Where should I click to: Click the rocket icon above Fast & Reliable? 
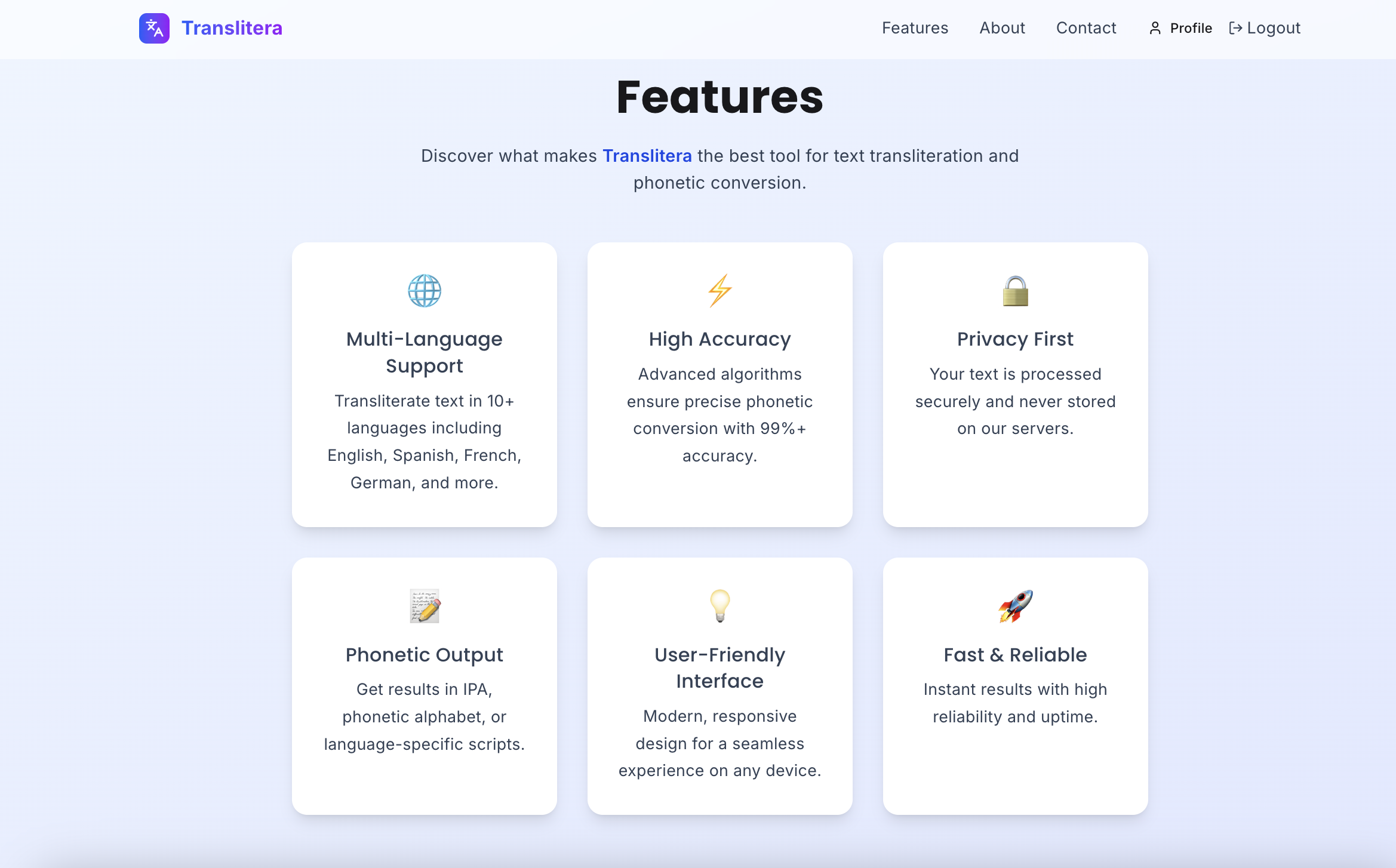(x=1015, y=607)
